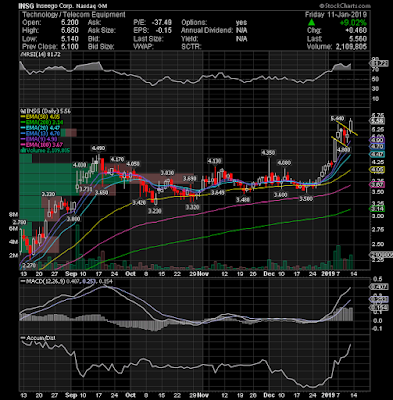Image resolution: width=393 pixels, height=400 pixels.
Task: Click the 4.350 December high label
Action: [x=269, y=153]
